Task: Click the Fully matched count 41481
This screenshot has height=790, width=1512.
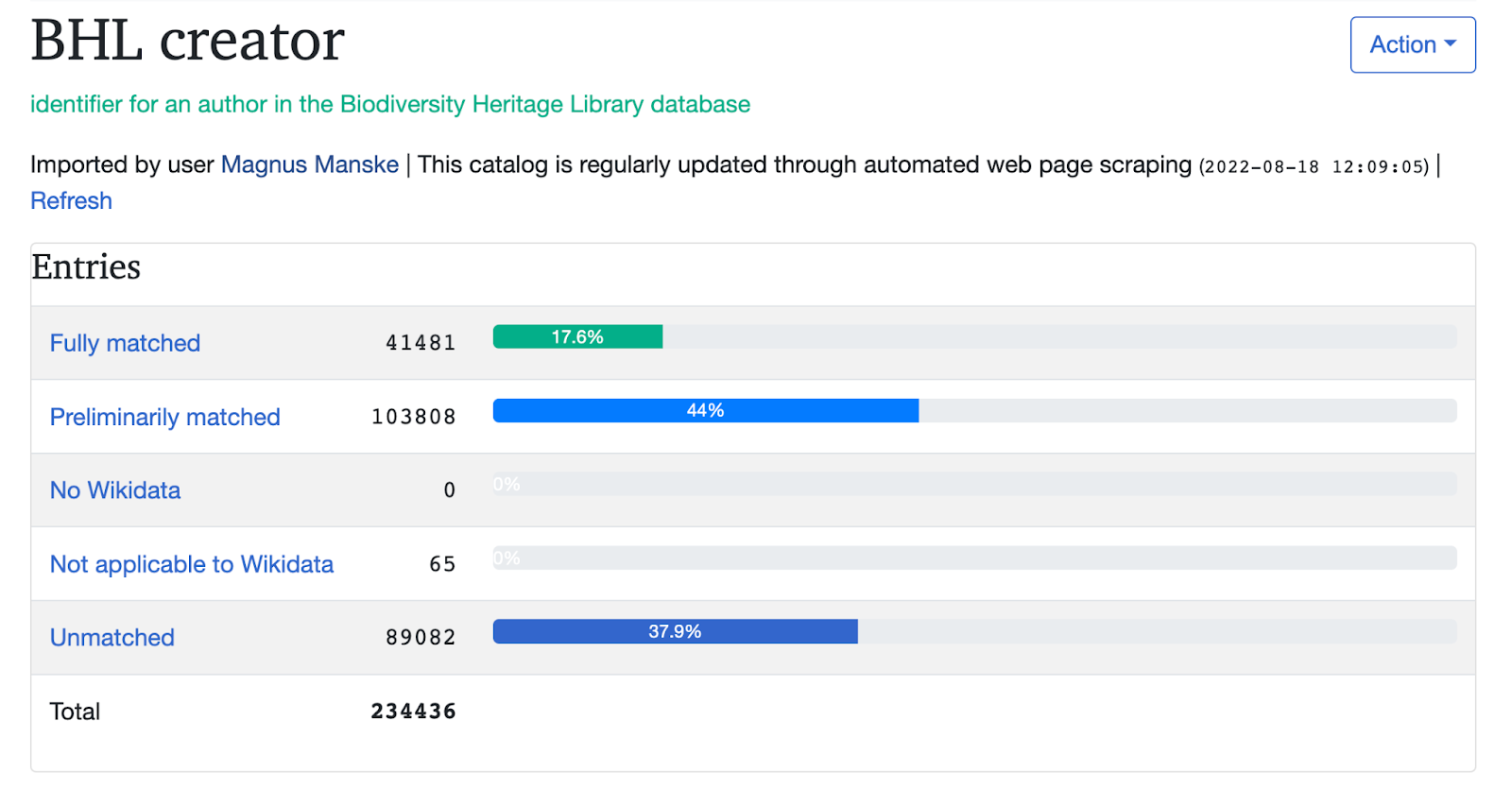Action: point(421,343)
